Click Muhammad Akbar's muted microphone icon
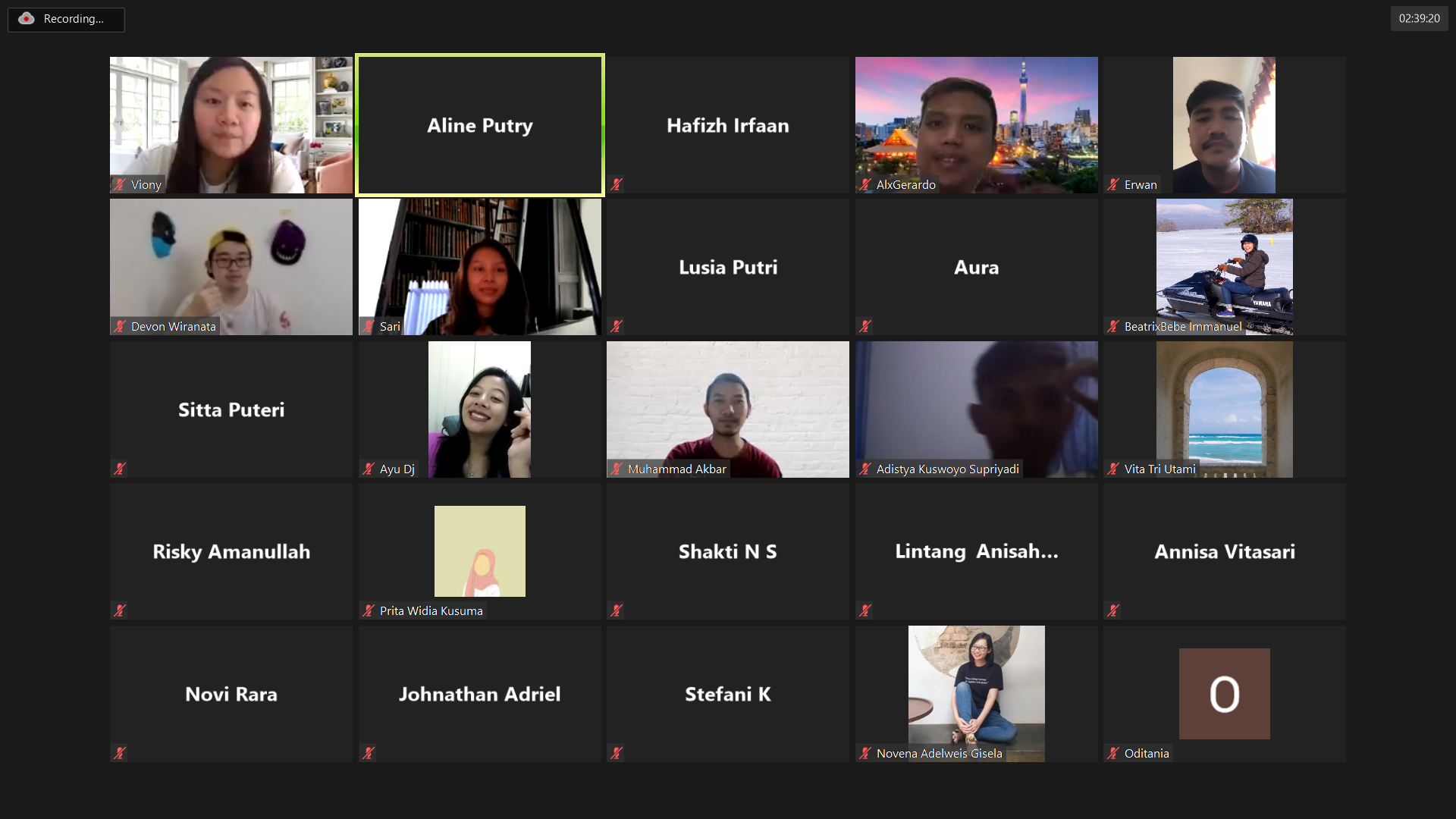 click(617, 469)
